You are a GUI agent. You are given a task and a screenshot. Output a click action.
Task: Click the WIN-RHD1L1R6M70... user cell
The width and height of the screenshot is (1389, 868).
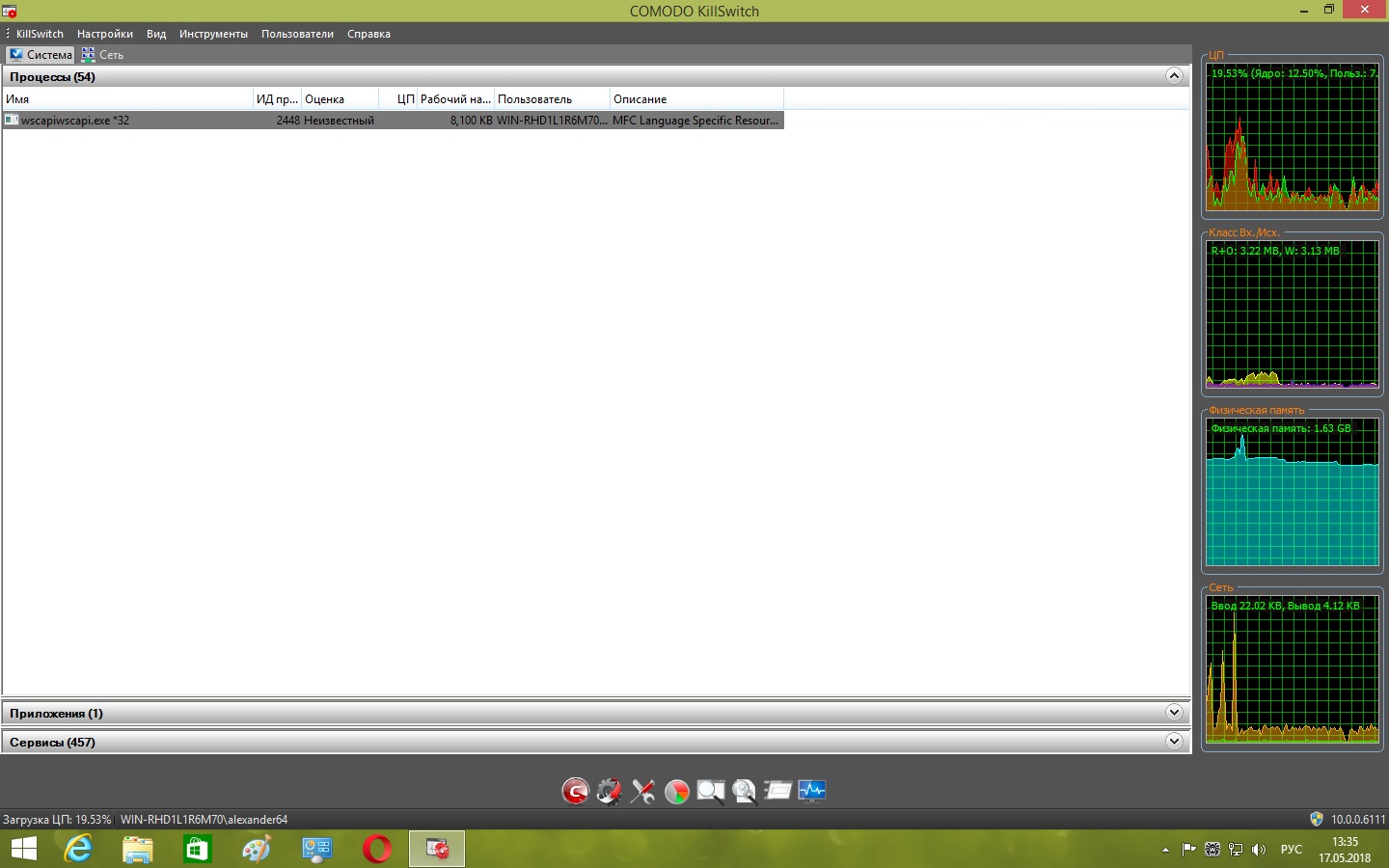pos(552,121)
